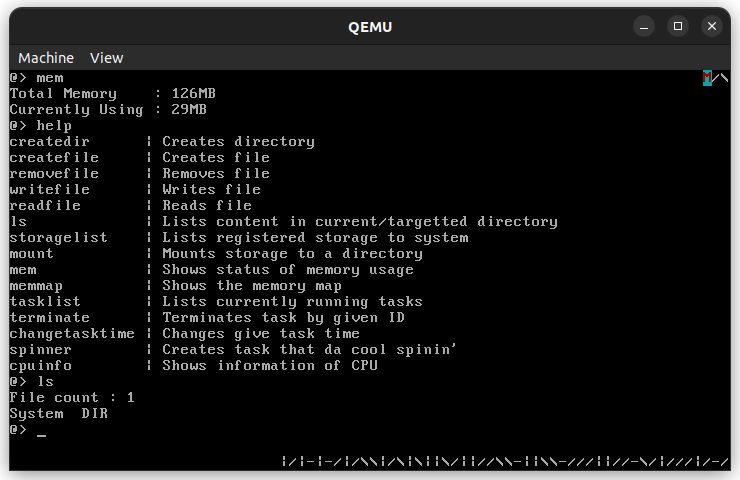Click the "cpuinfo" command entry
Viewport: 740px width, 480px height.
click(40, 366)
